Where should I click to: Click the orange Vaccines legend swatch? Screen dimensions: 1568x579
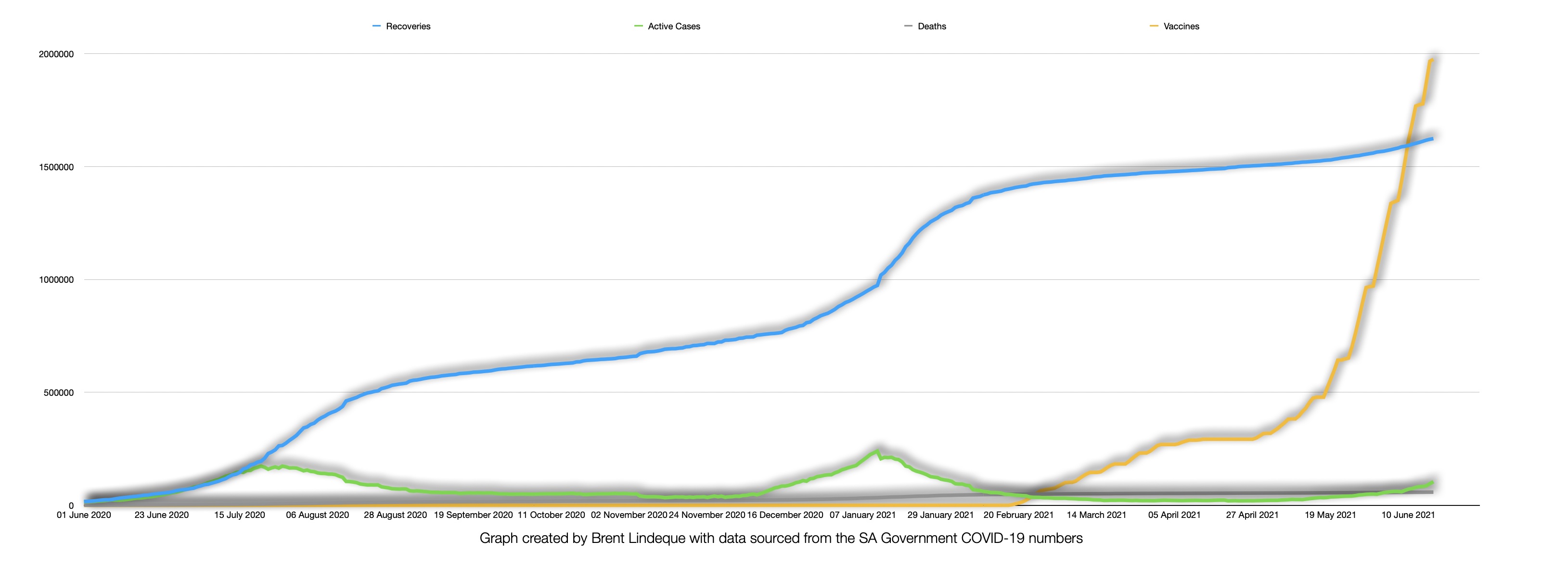coord(1154,26)
